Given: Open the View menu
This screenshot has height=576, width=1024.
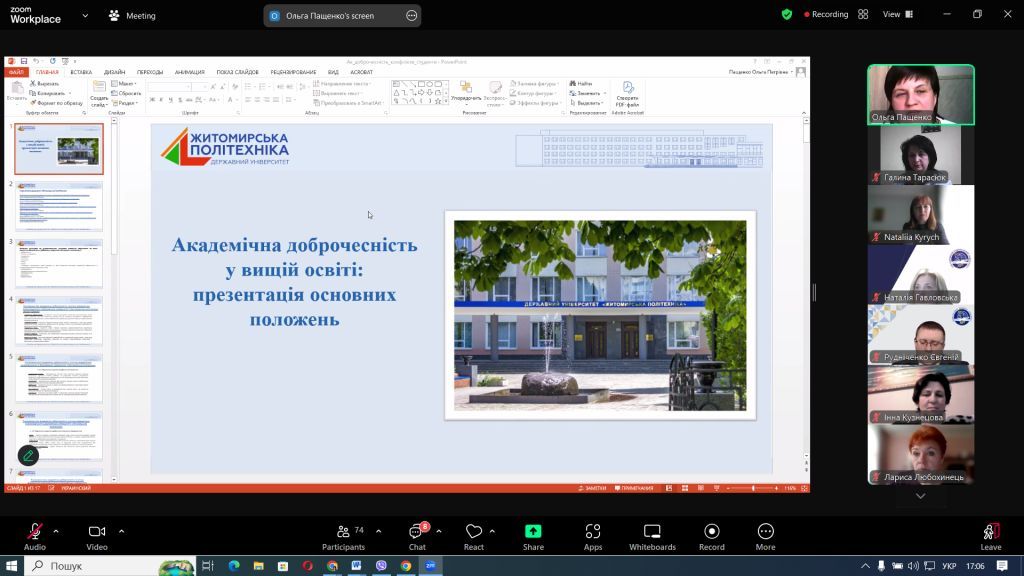Looking at the screenshot, I should tap(898, 14).
